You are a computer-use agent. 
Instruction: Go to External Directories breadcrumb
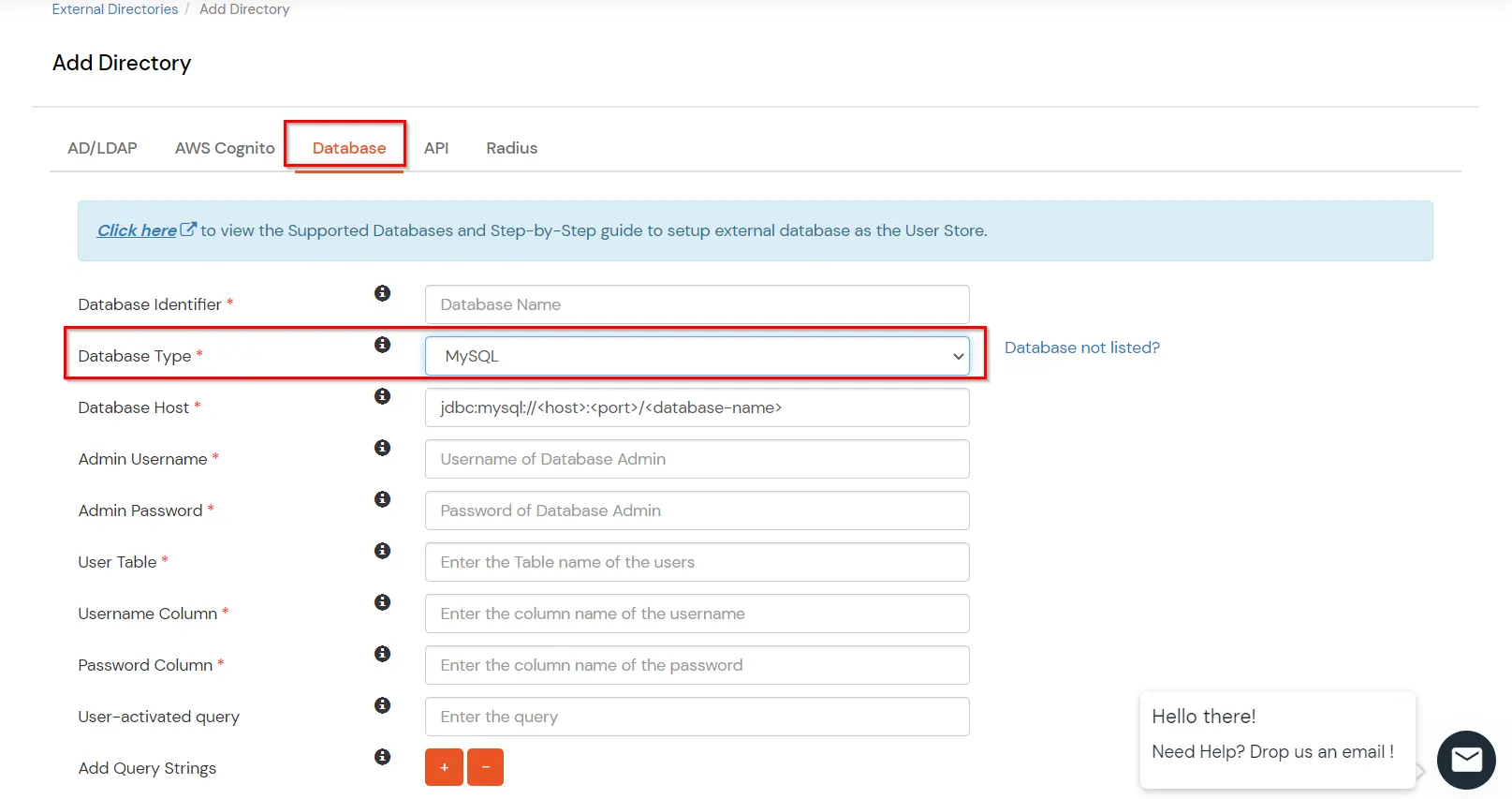tap(115, 9)
